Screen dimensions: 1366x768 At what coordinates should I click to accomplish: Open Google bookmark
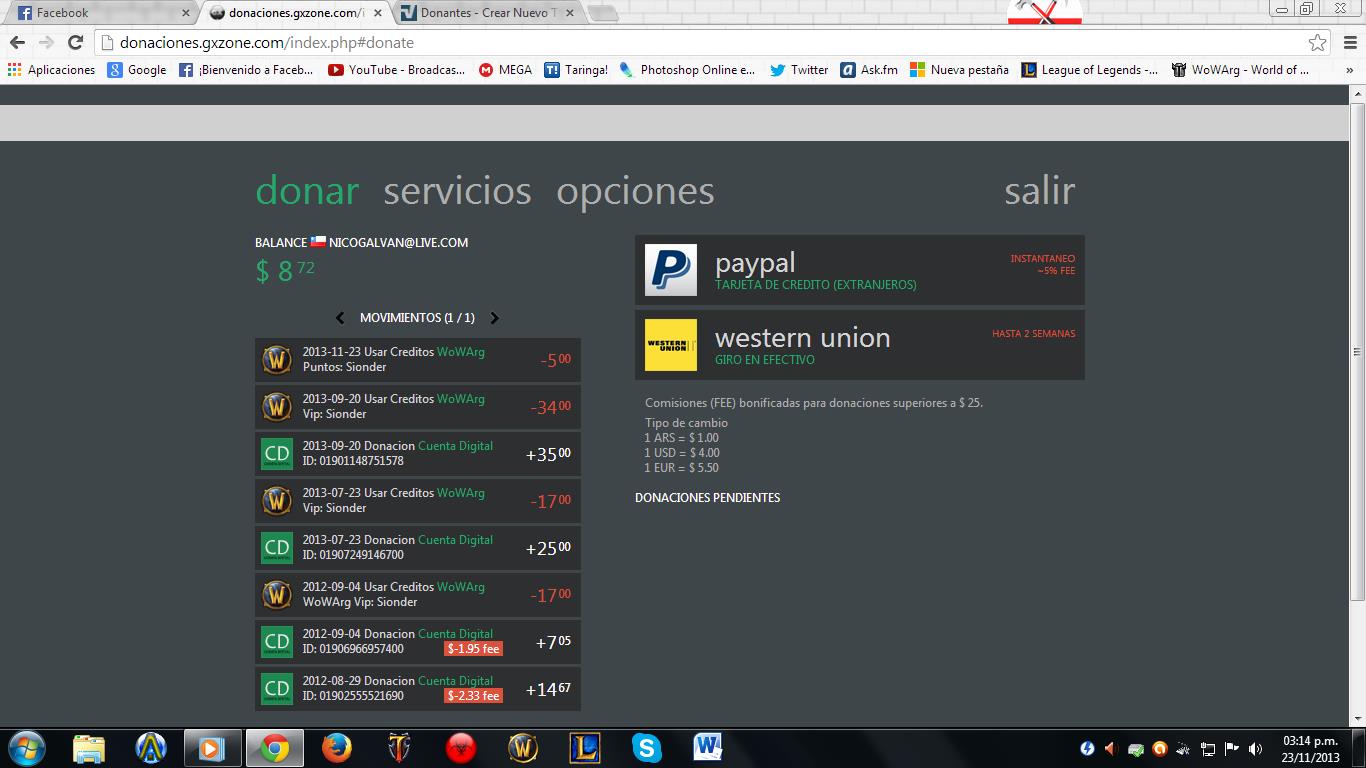click(137, 70)
